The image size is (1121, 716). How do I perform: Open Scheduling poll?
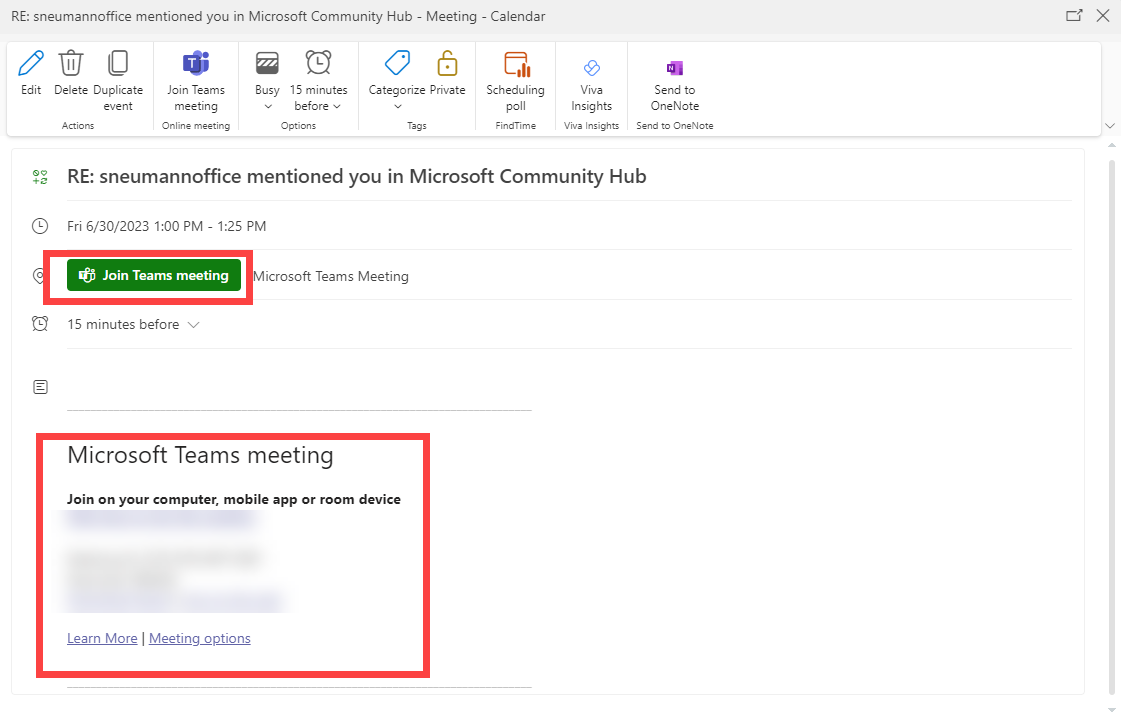coord(515,81)
